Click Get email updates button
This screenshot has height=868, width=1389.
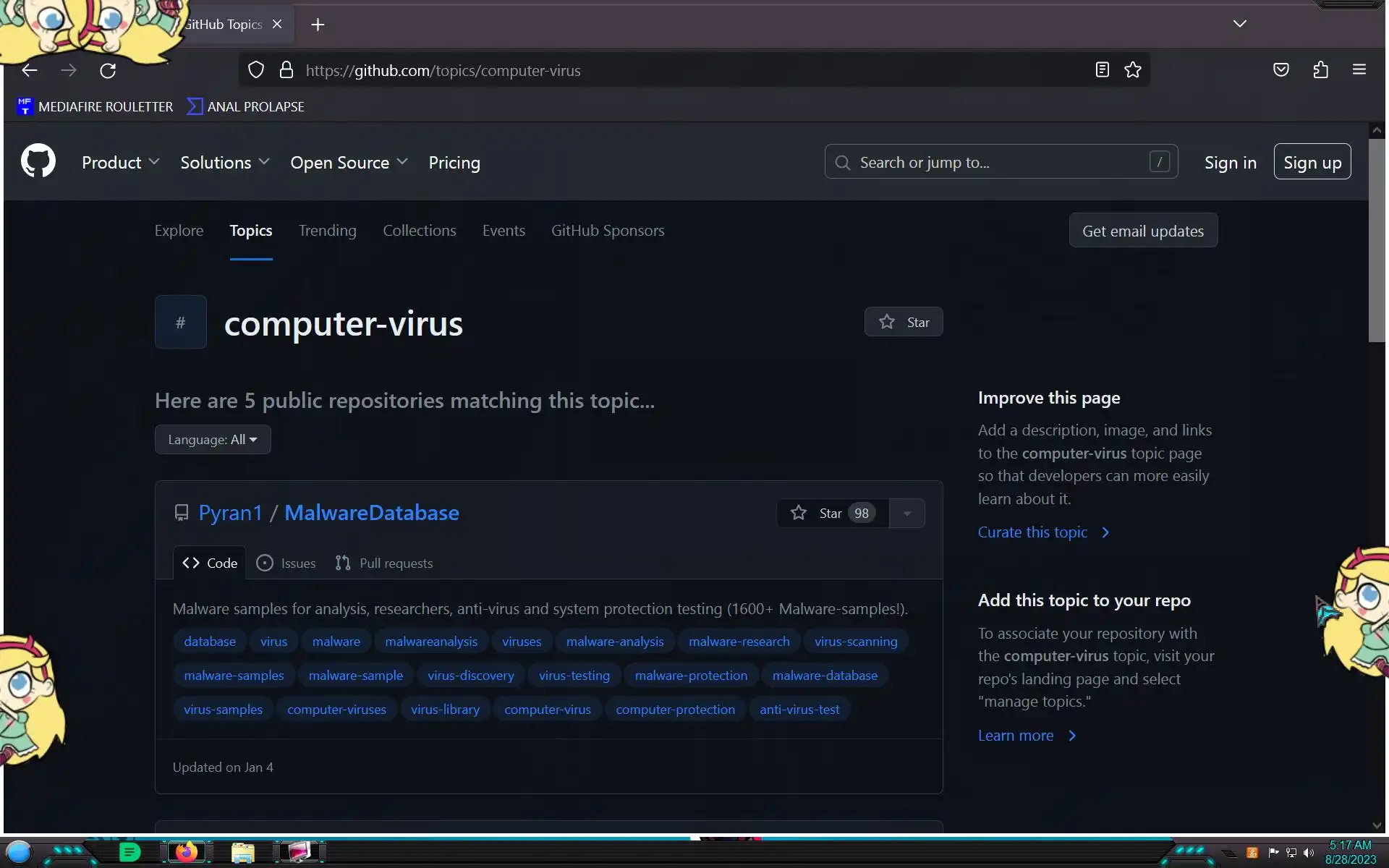click(x=1142, y=231)
